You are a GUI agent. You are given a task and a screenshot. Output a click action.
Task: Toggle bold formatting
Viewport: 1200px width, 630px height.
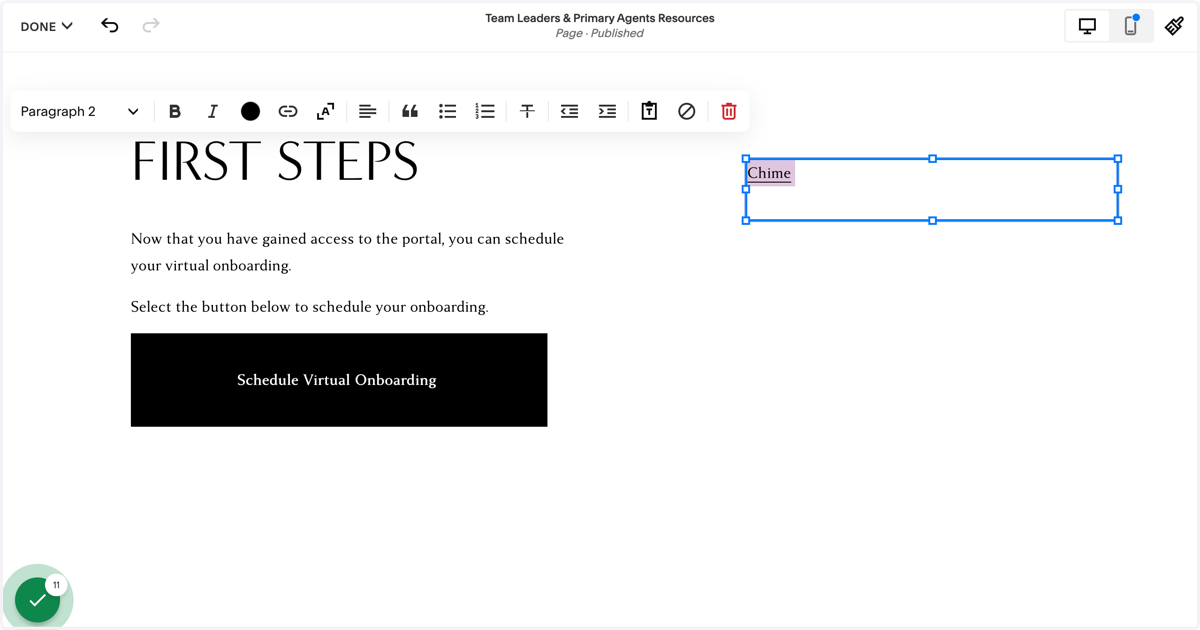tap(175, 111)
